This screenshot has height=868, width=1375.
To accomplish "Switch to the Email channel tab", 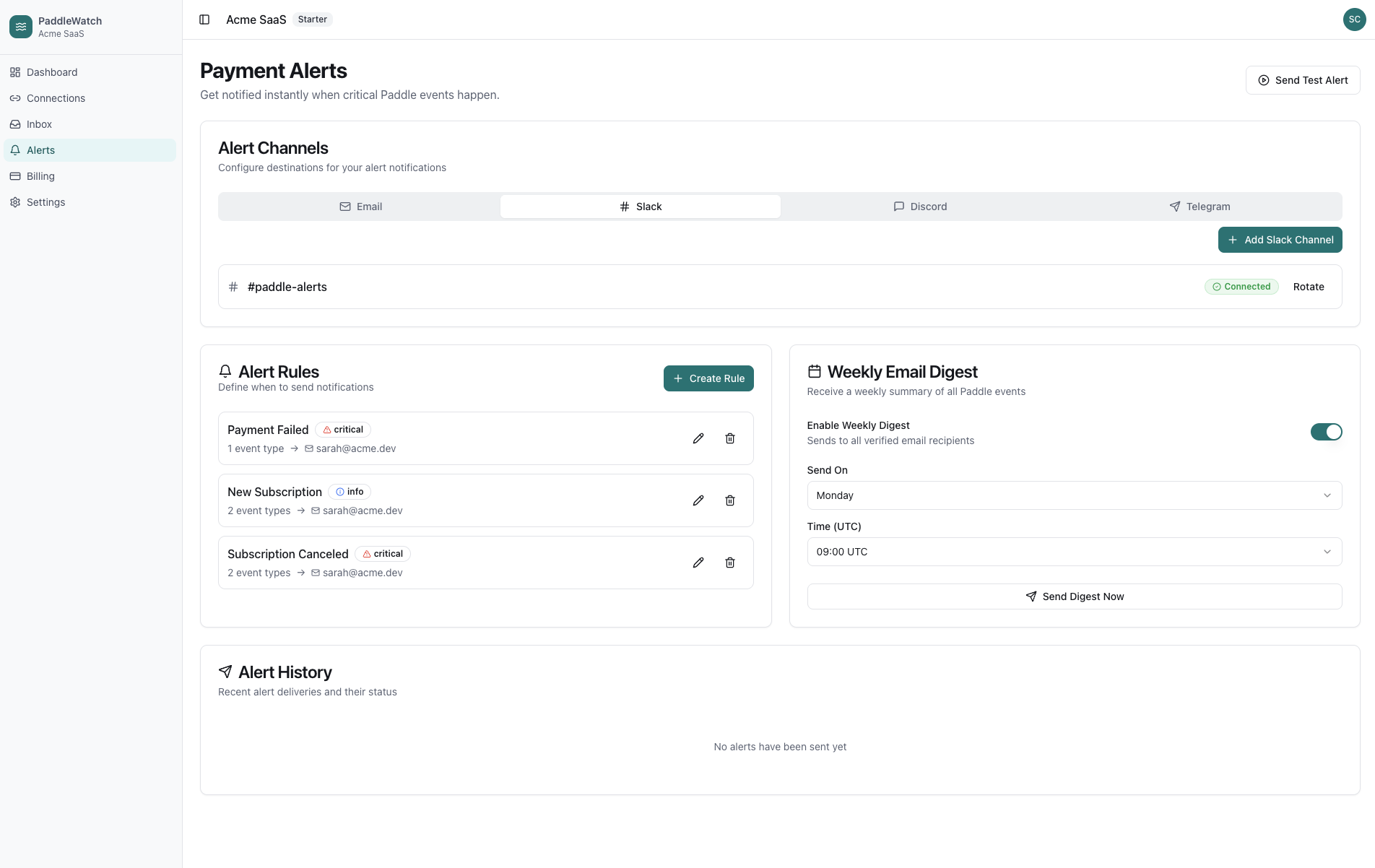I will tap(361, 207).
